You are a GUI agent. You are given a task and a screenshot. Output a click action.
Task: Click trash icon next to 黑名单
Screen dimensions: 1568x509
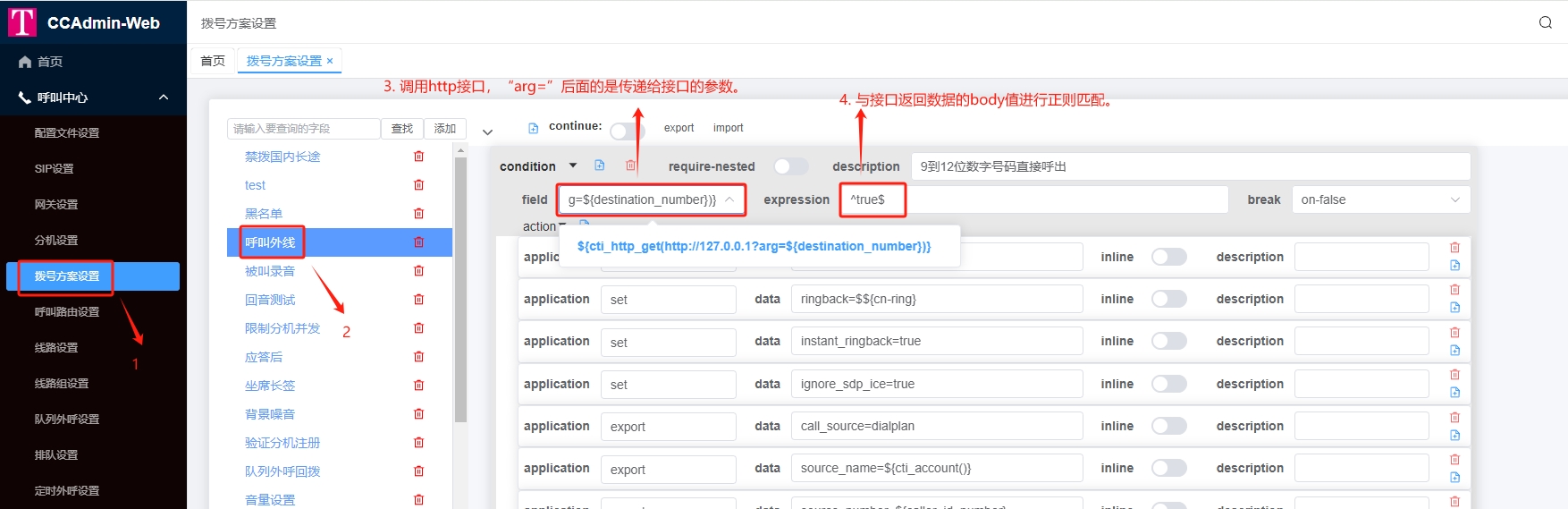[418, 214]
